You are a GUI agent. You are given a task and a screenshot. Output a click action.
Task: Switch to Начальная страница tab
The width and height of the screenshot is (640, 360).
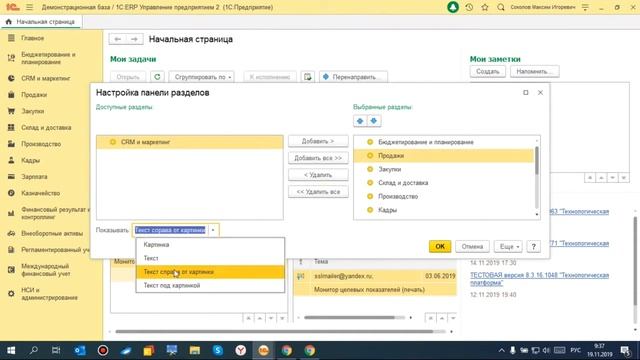click(41, 22)
